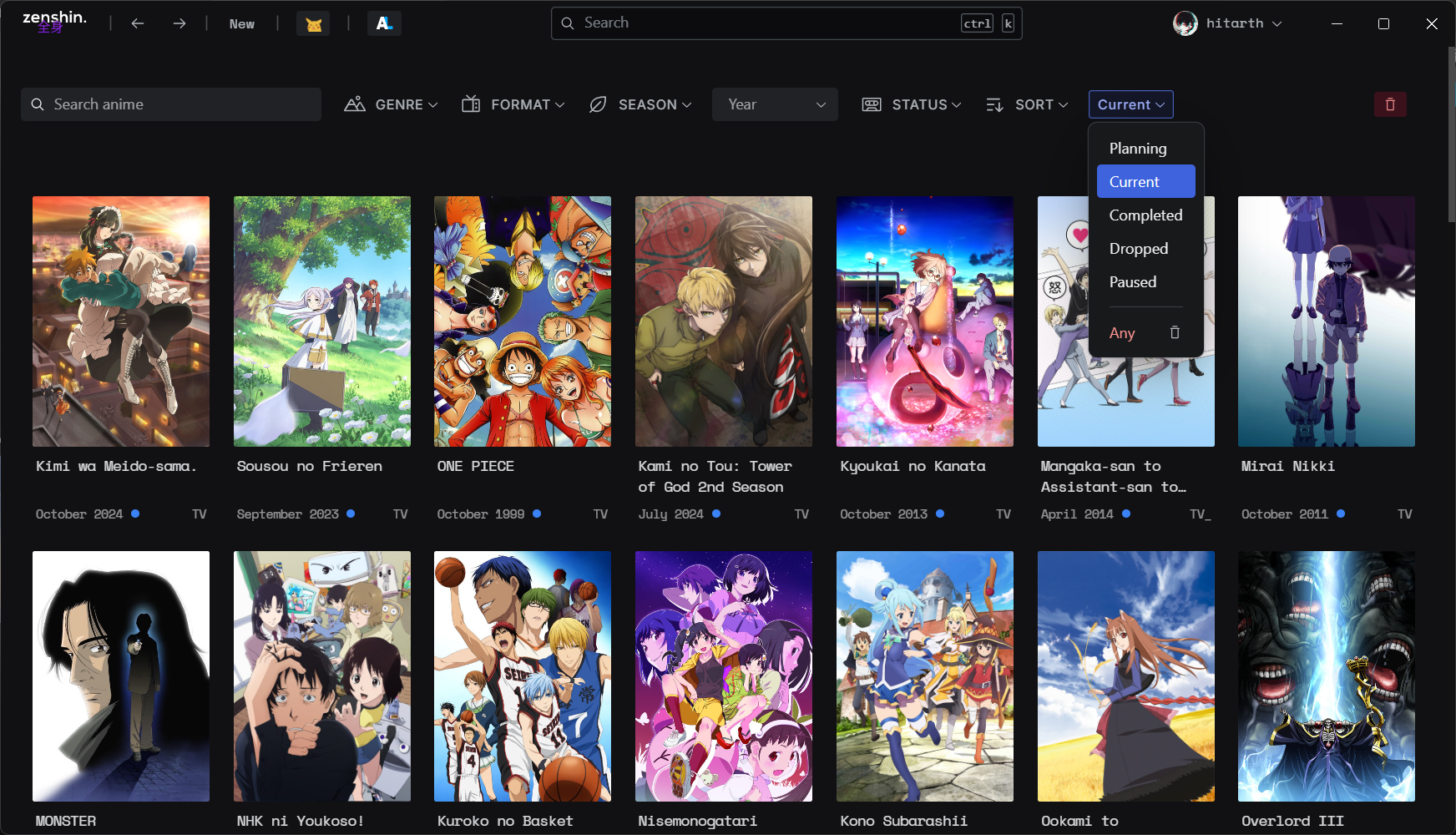
Task: Expand the GENRE filter dropdown
Action: [x=392, y=104]
